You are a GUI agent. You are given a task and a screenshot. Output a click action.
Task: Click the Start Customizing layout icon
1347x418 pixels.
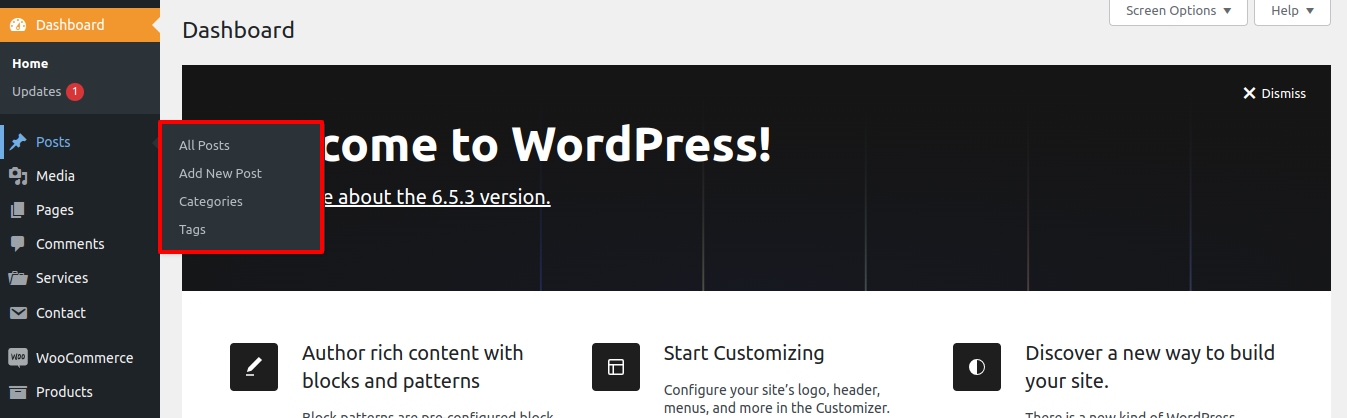(615, 367)
